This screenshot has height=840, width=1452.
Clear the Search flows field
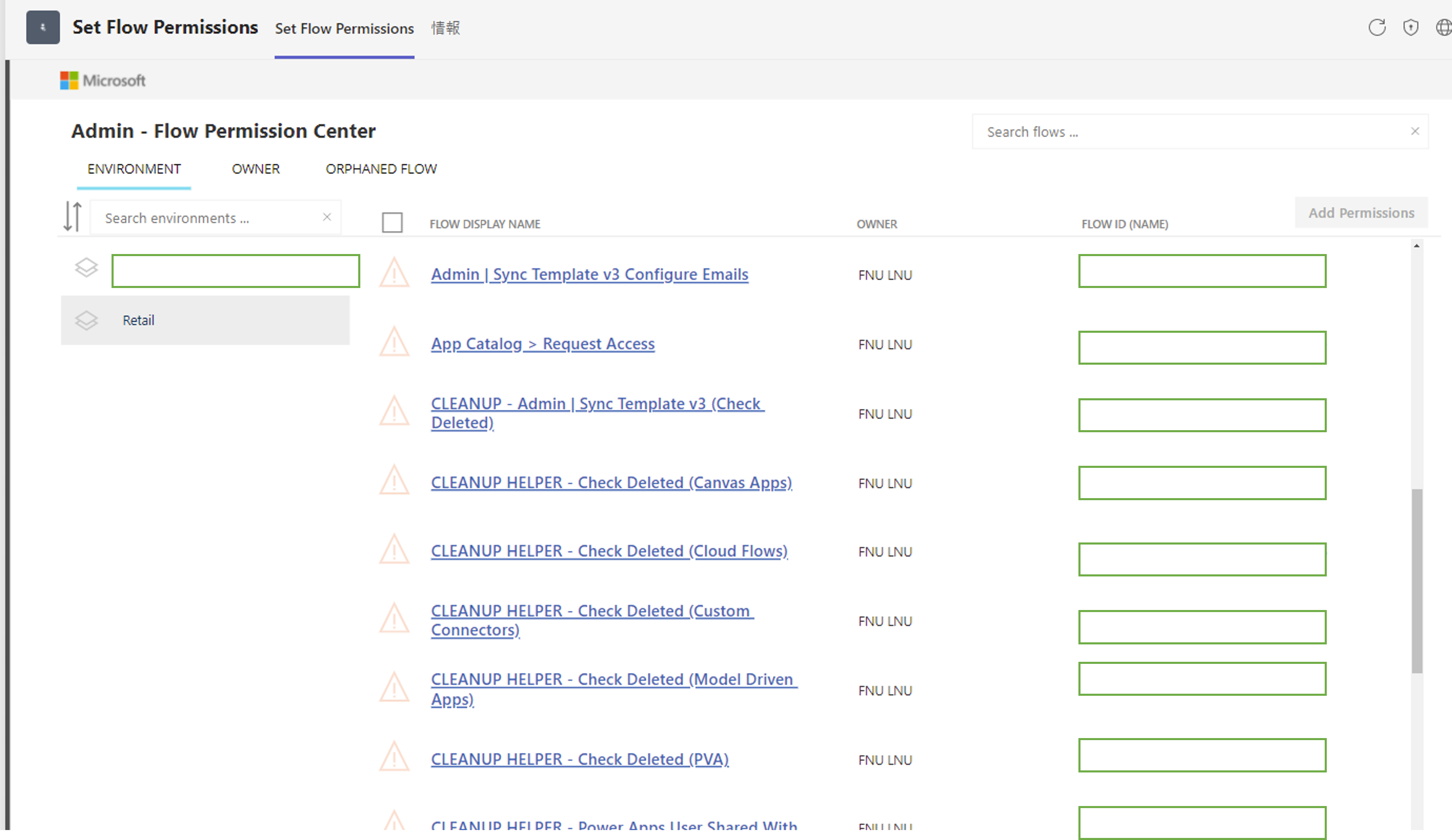(1415, 131)
